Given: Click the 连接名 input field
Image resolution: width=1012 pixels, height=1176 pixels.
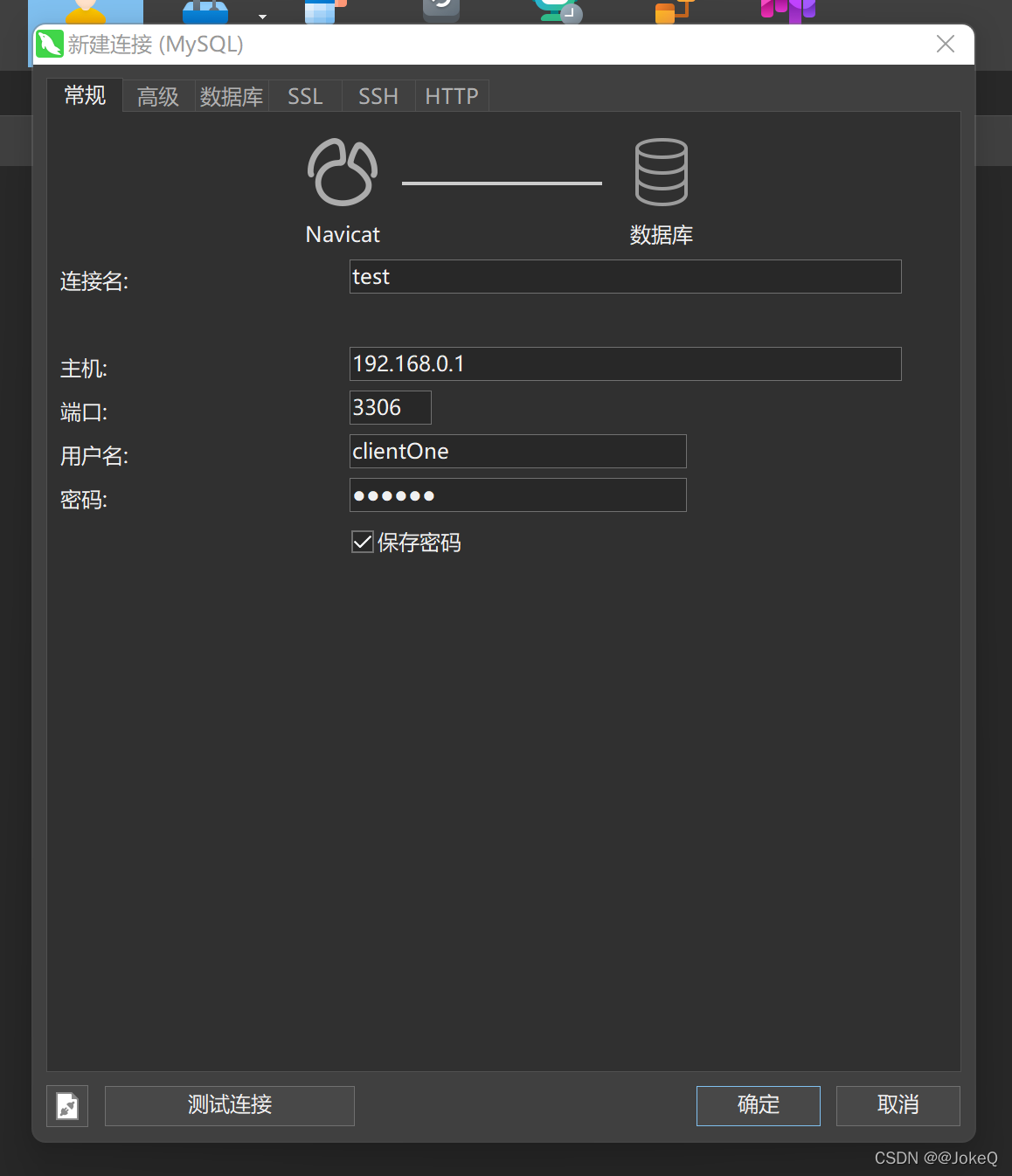Looking at the screenshot, I should [x=625, y=277].
